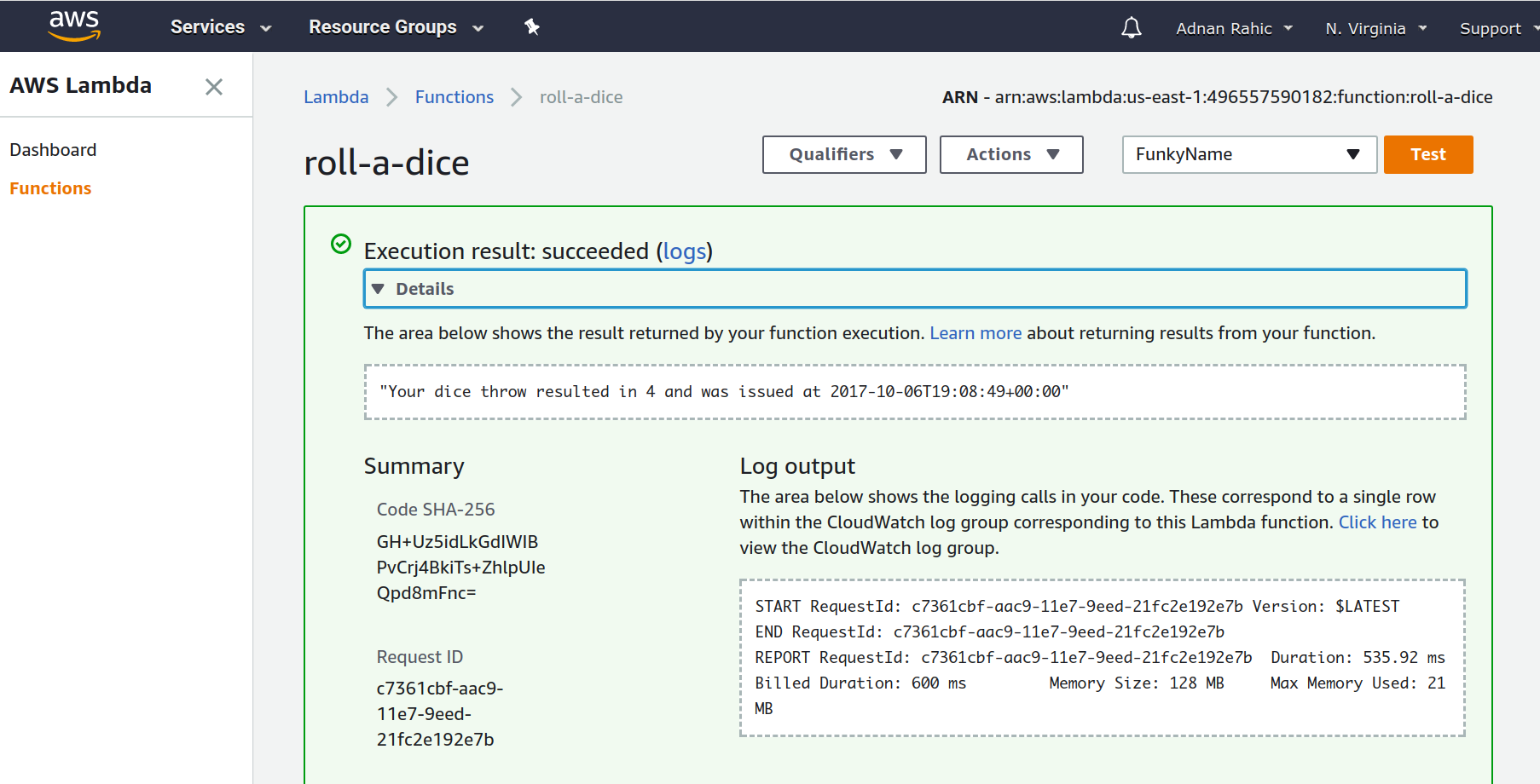Click the dice throw result text

(724, 392)
